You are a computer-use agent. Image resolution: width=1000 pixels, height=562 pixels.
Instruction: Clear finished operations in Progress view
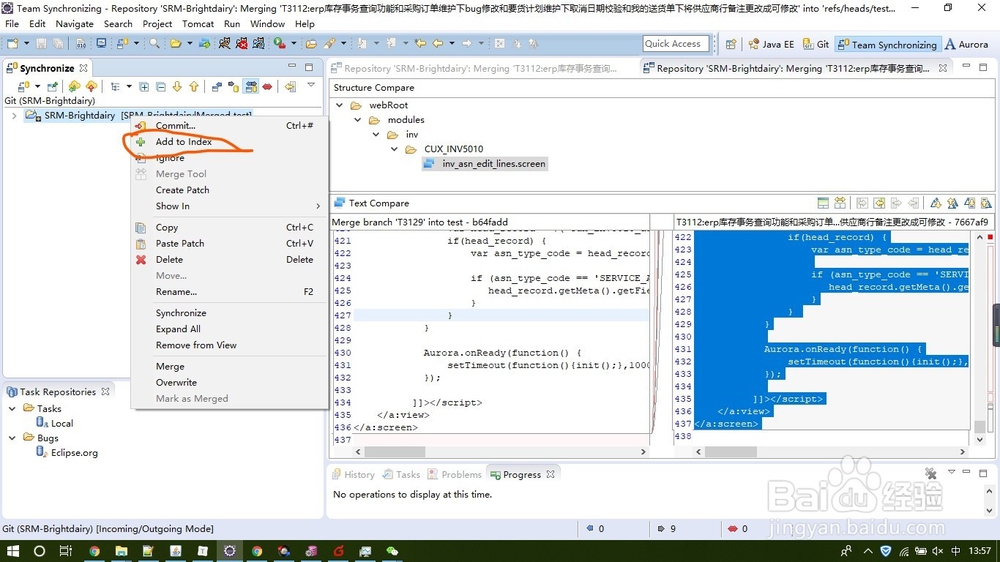tap(931, 473)
